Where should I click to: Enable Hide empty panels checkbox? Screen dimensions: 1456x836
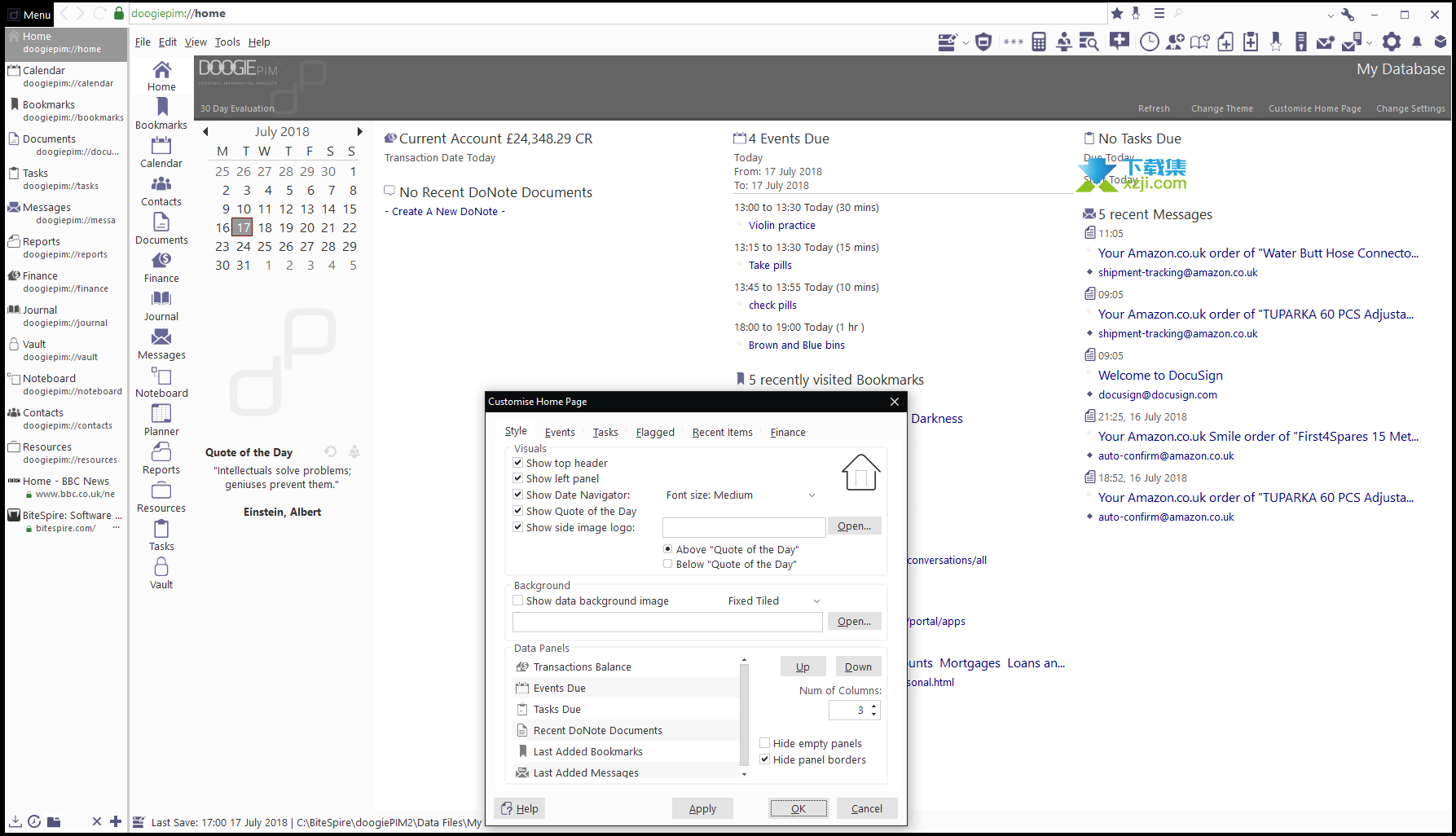(764, 743)
